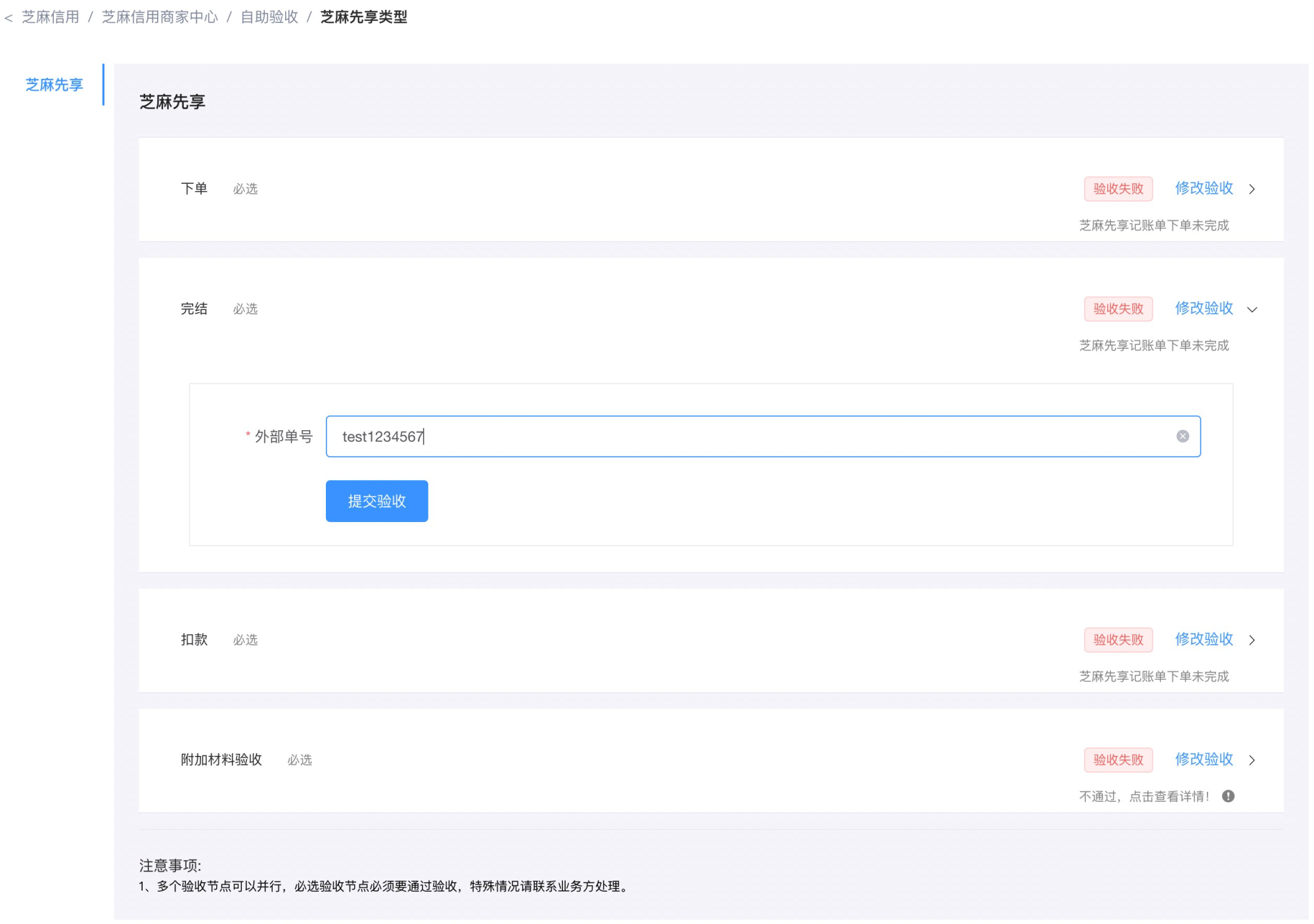Click 芝麻先享记账单下单未完成 under 完结 row
Viewport: 1314px width, 924px height.
pyautogui.click(x=1154, y=346)
